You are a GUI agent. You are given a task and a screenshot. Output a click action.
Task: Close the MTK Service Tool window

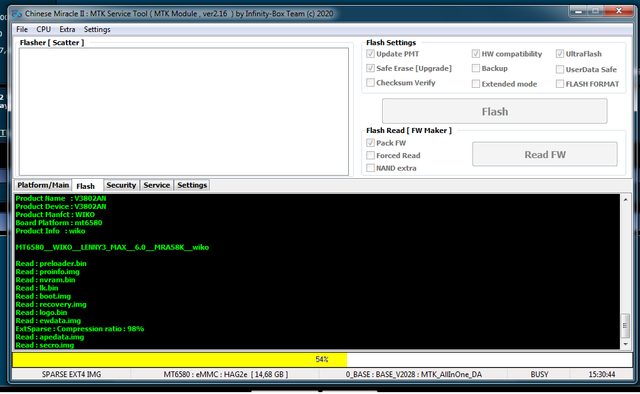[619, 11]
